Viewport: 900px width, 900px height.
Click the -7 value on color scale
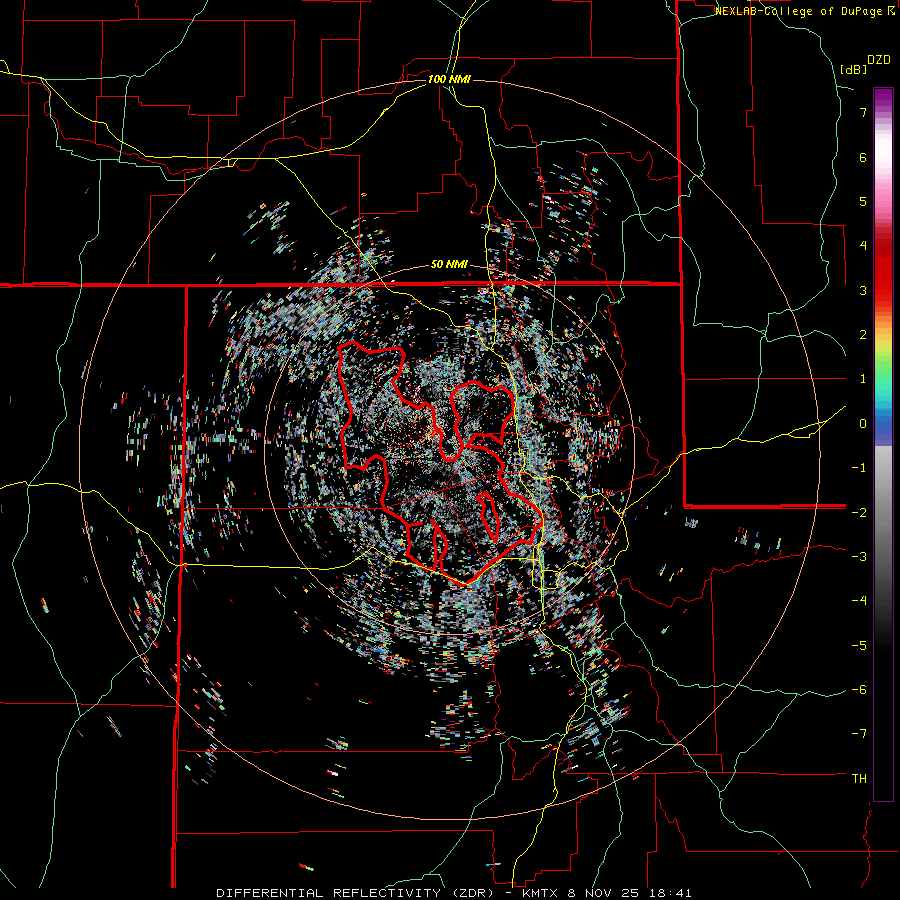[859, 734]
